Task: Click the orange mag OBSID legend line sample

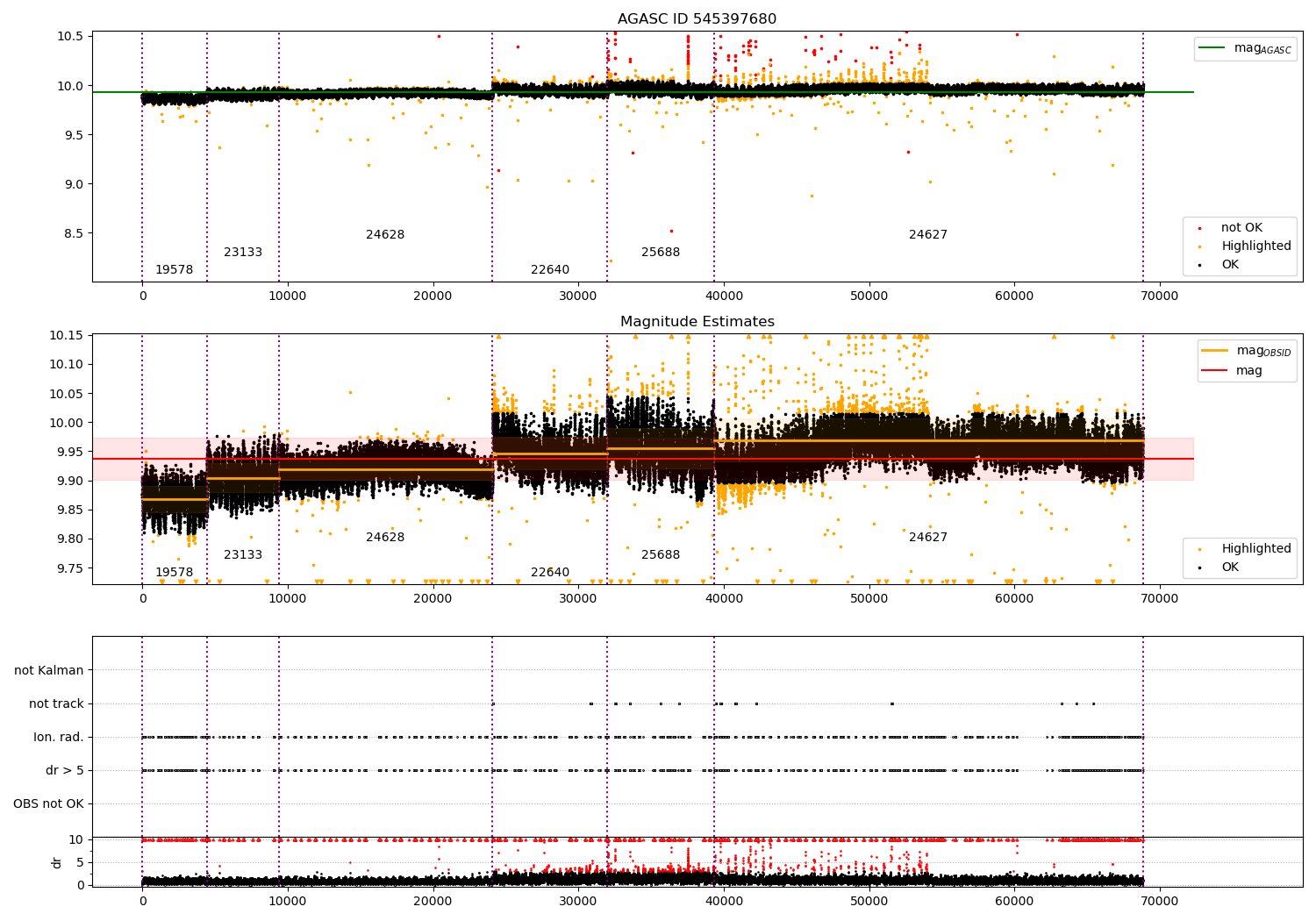Action: tap(1216, 350)
